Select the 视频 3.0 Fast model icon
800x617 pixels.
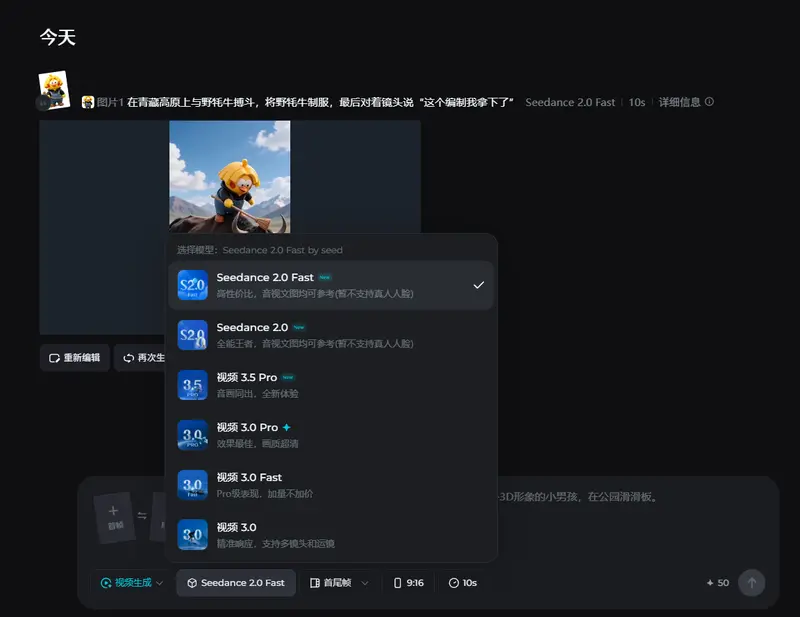[192, 484]
